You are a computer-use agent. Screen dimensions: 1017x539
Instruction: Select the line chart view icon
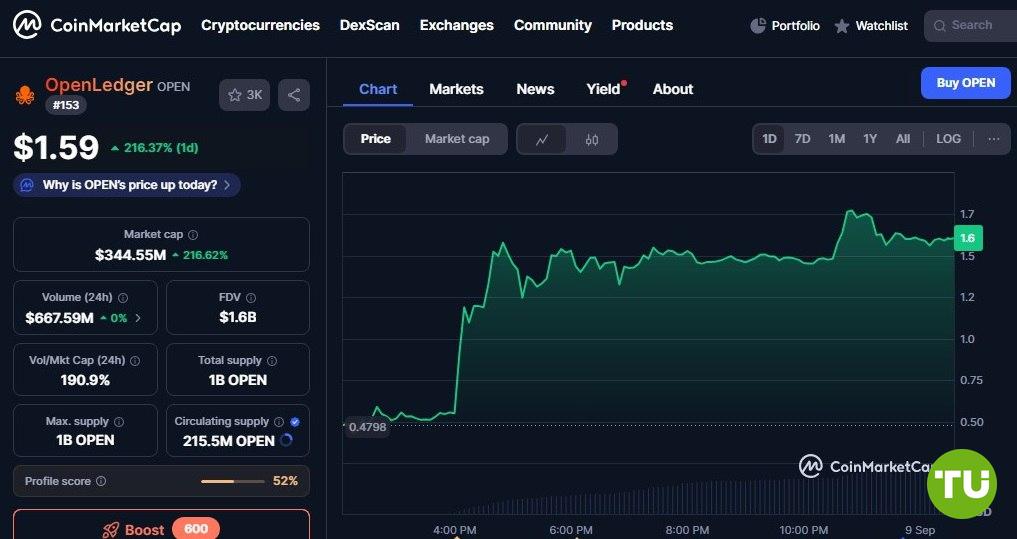(x=542, y=139)
